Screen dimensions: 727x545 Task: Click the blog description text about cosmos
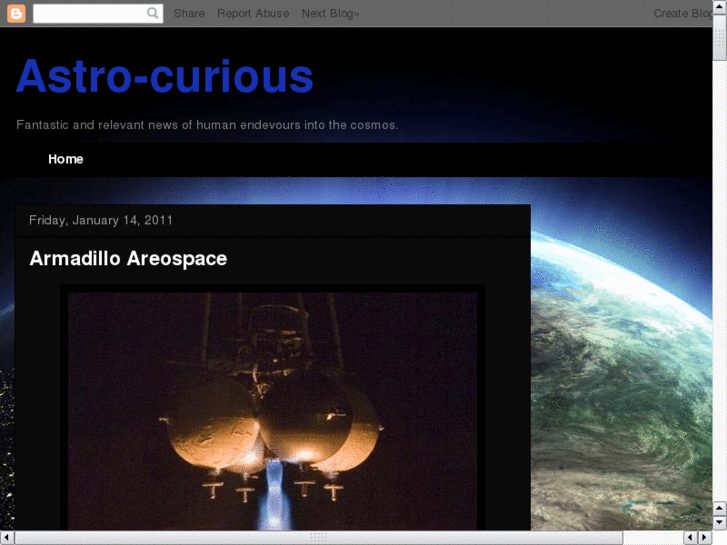pyautogui.click(x=207, y=125)
